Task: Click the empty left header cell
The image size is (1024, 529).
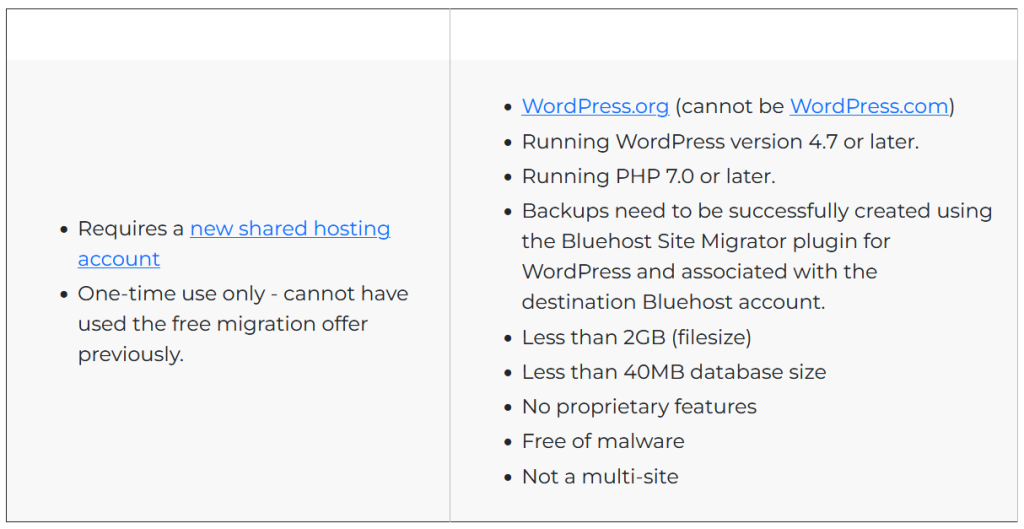Action: pyautogui.click(x=228, y=35)
